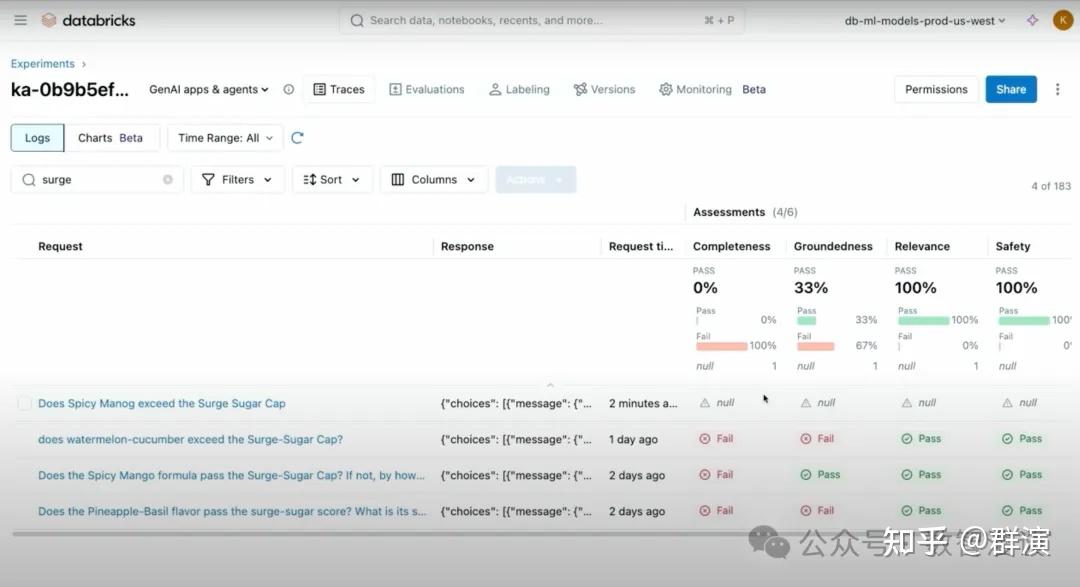The image size is (1080, 587).
Task: Refresh the traces list
Action: 297,138
